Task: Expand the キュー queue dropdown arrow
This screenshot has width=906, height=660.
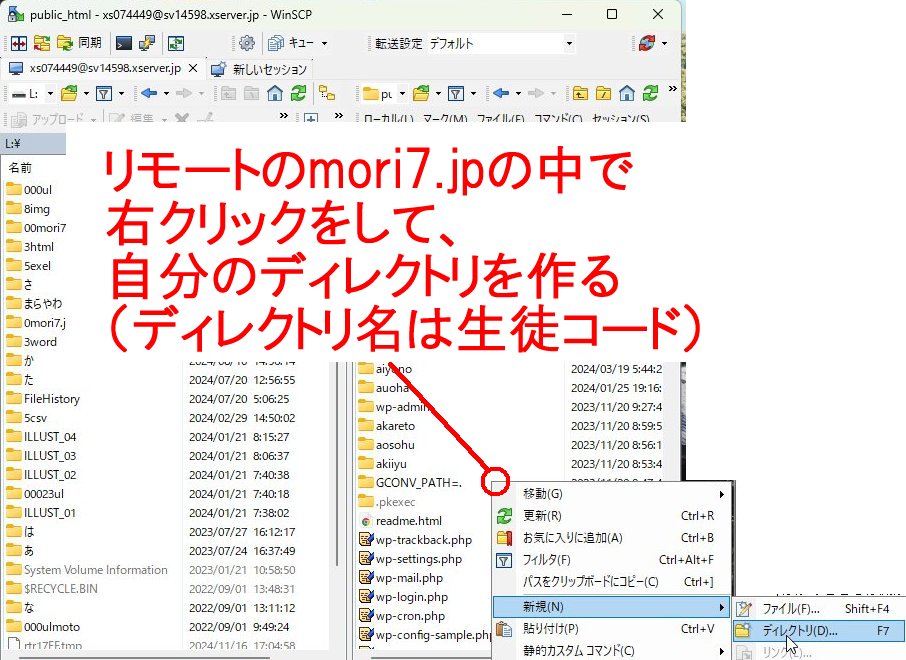Action: click(324, 43)
